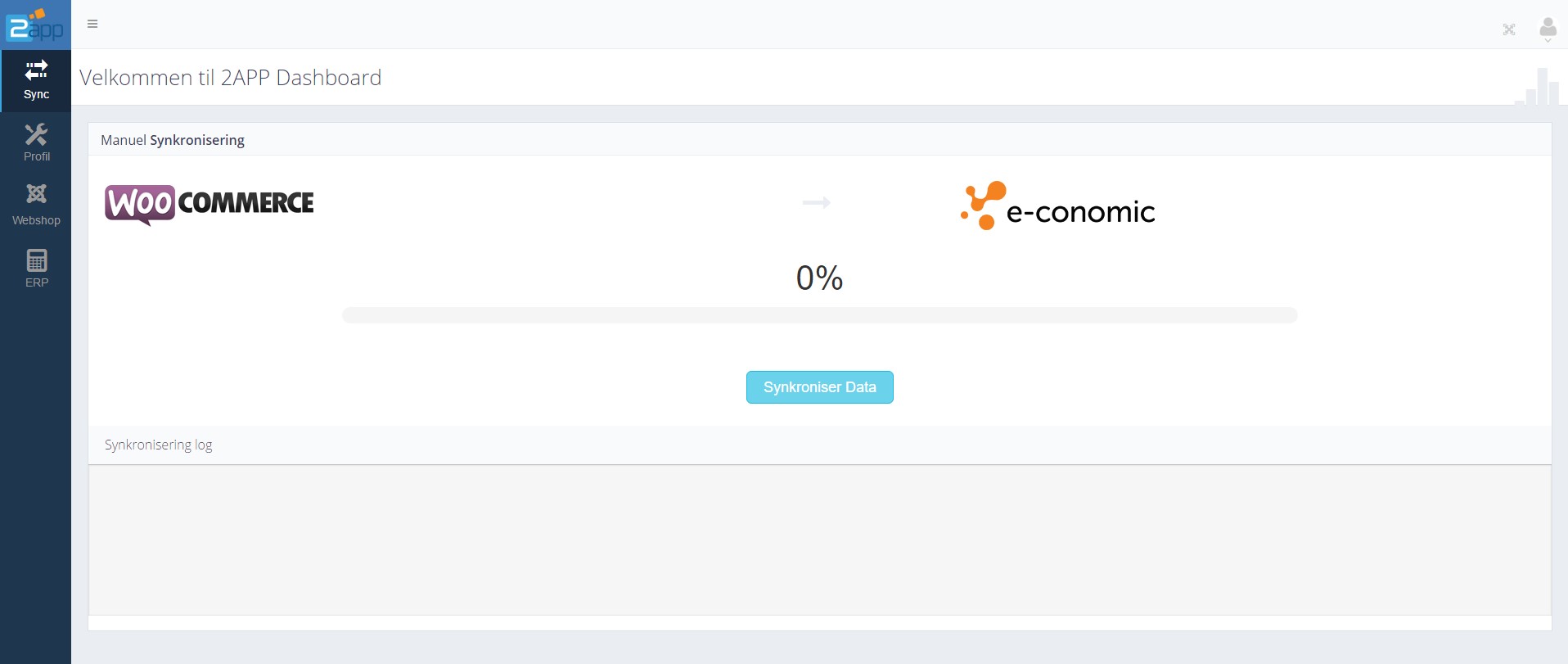Screen dimensions: 1568x664
Task: Click the arrow between the two logos
Action: 816,202
